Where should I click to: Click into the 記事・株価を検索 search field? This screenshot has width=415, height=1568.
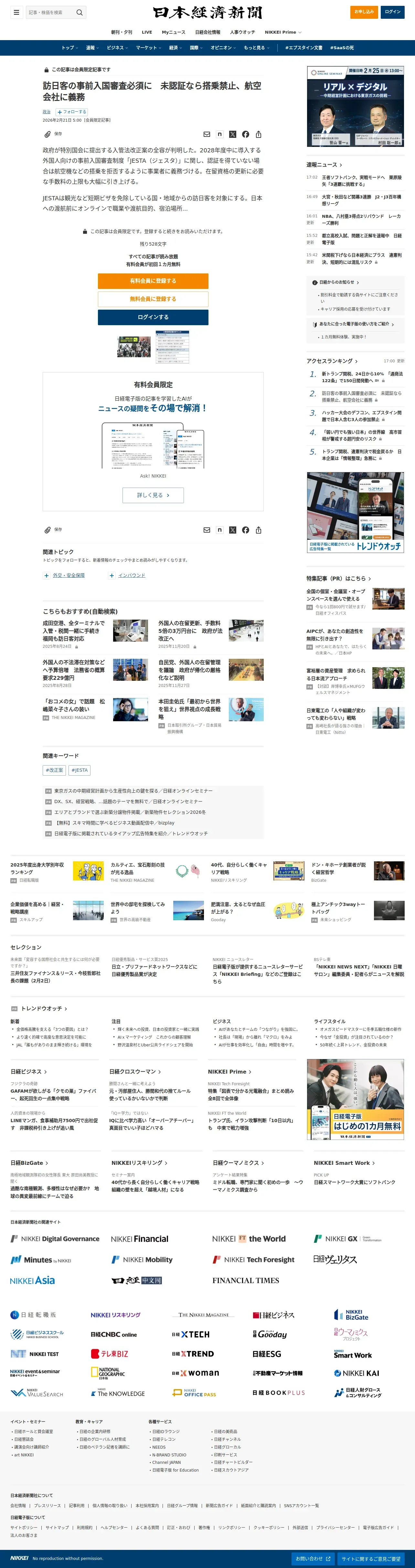coord(50,12)
